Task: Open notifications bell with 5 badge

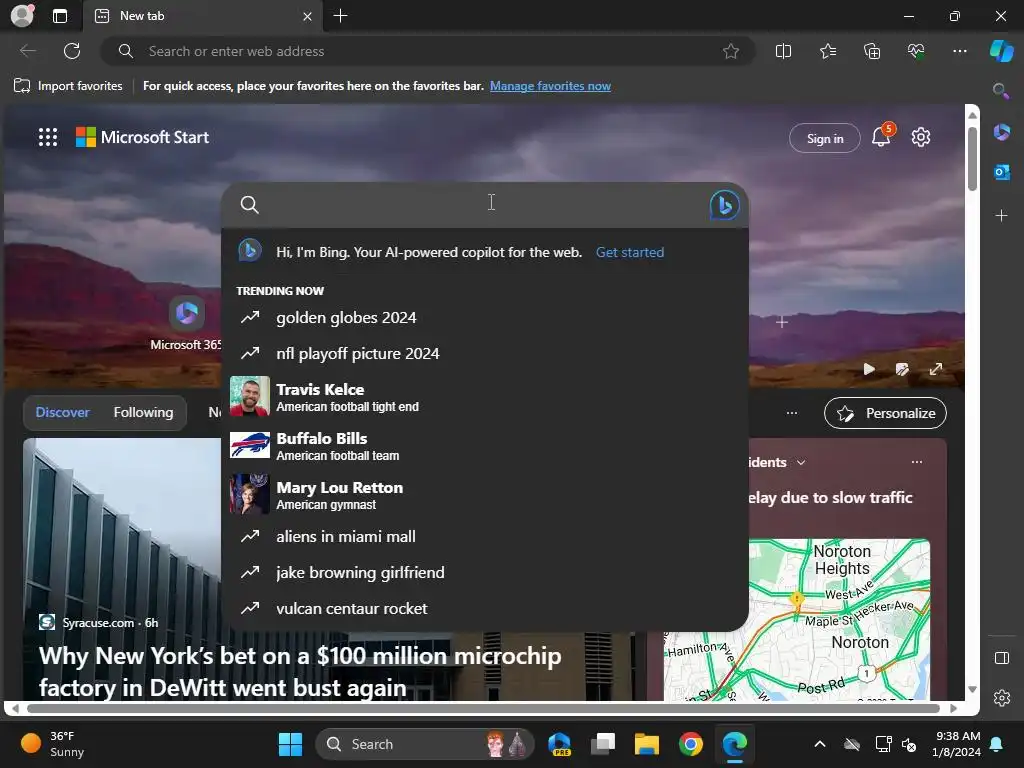Action: pos(882,136)
